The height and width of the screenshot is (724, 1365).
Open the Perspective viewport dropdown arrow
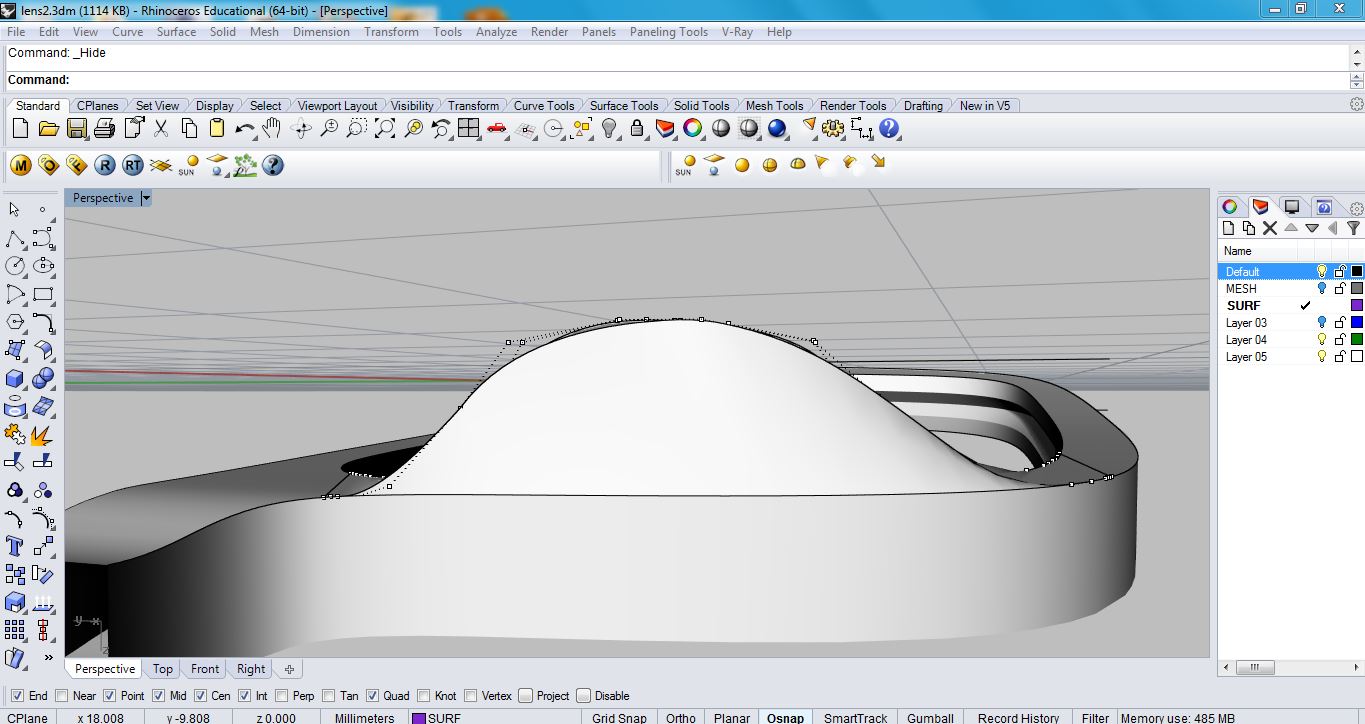[146, 198]
